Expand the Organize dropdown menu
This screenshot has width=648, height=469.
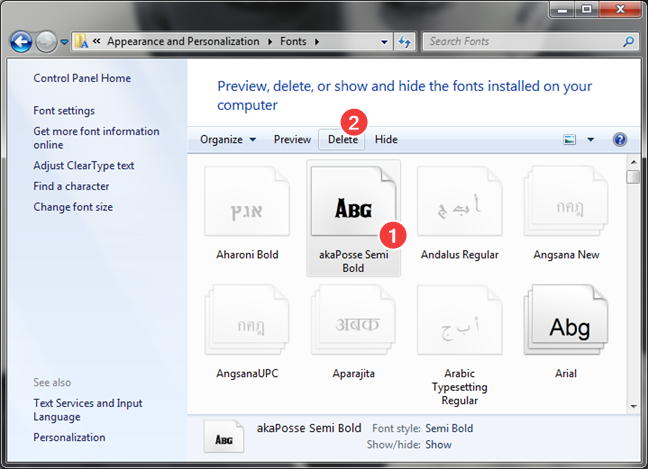point(228,140)
